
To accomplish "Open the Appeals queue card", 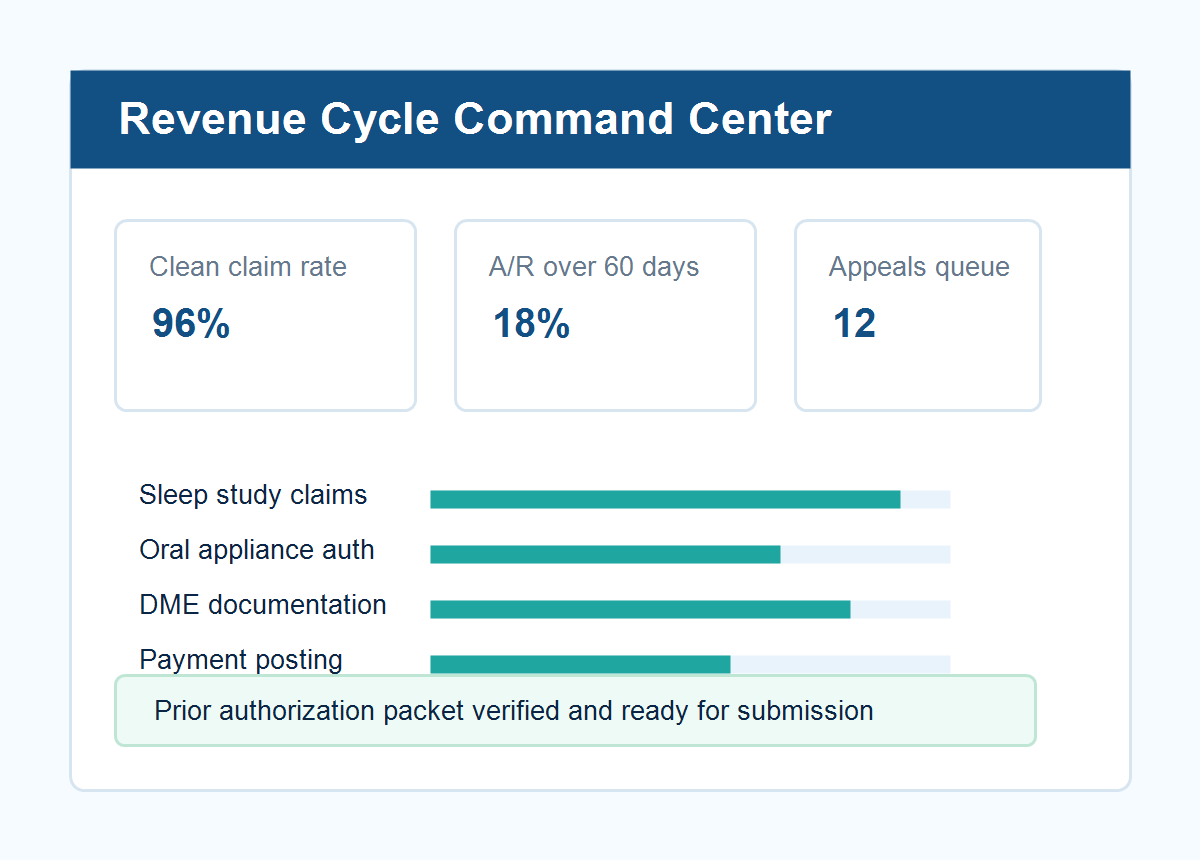I will tap(918, 315).
